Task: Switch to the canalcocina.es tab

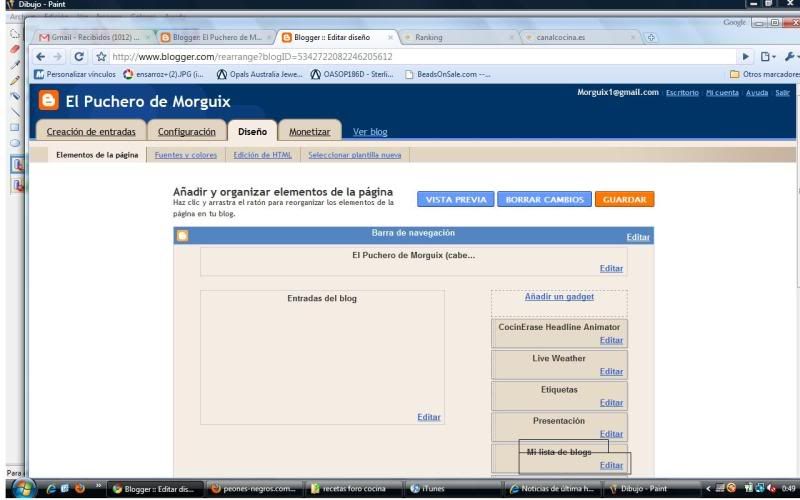Action: click(580, 37)
